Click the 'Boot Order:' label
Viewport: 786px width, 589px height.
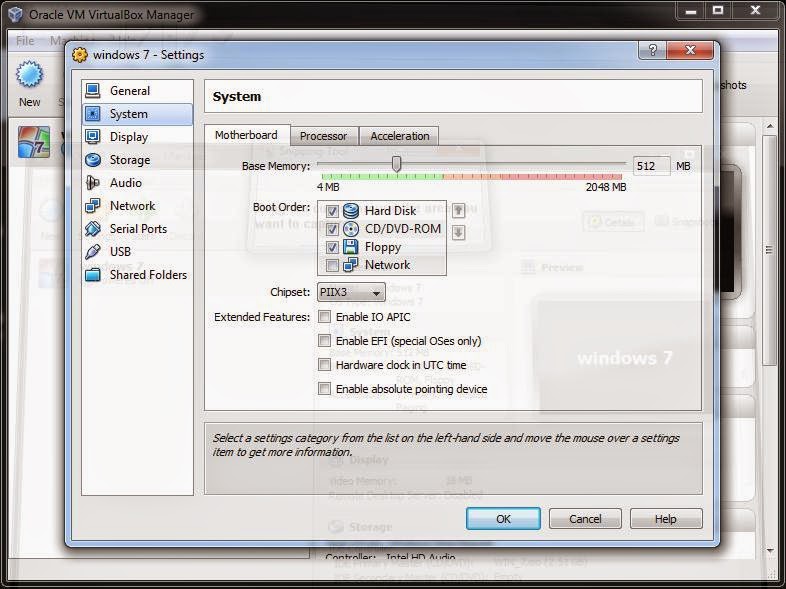point(282,207)
